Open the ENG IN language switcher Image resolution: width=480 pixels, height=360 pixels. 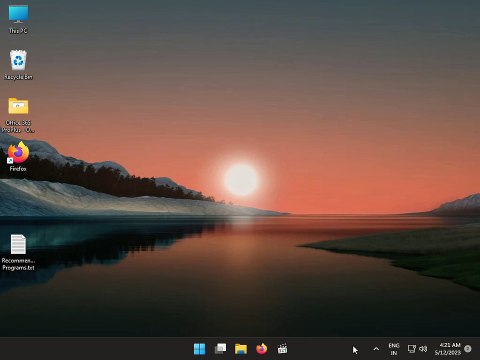[394, 349]
